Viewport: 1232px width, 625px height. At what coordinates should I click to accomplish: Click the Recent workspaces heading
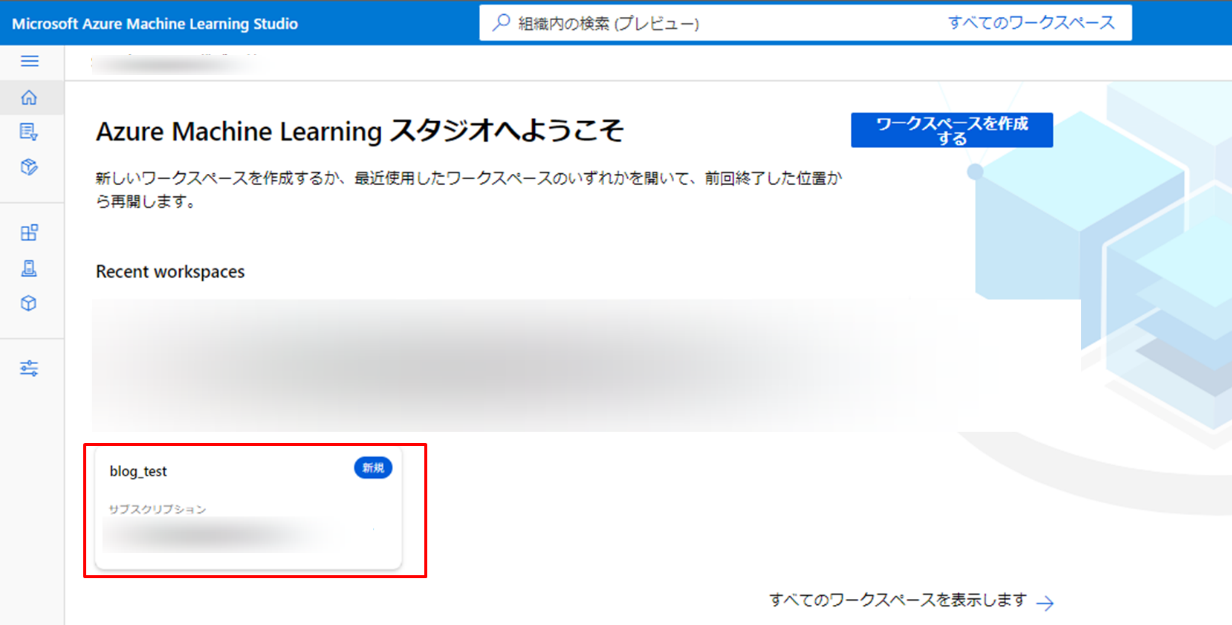(170, 271)
